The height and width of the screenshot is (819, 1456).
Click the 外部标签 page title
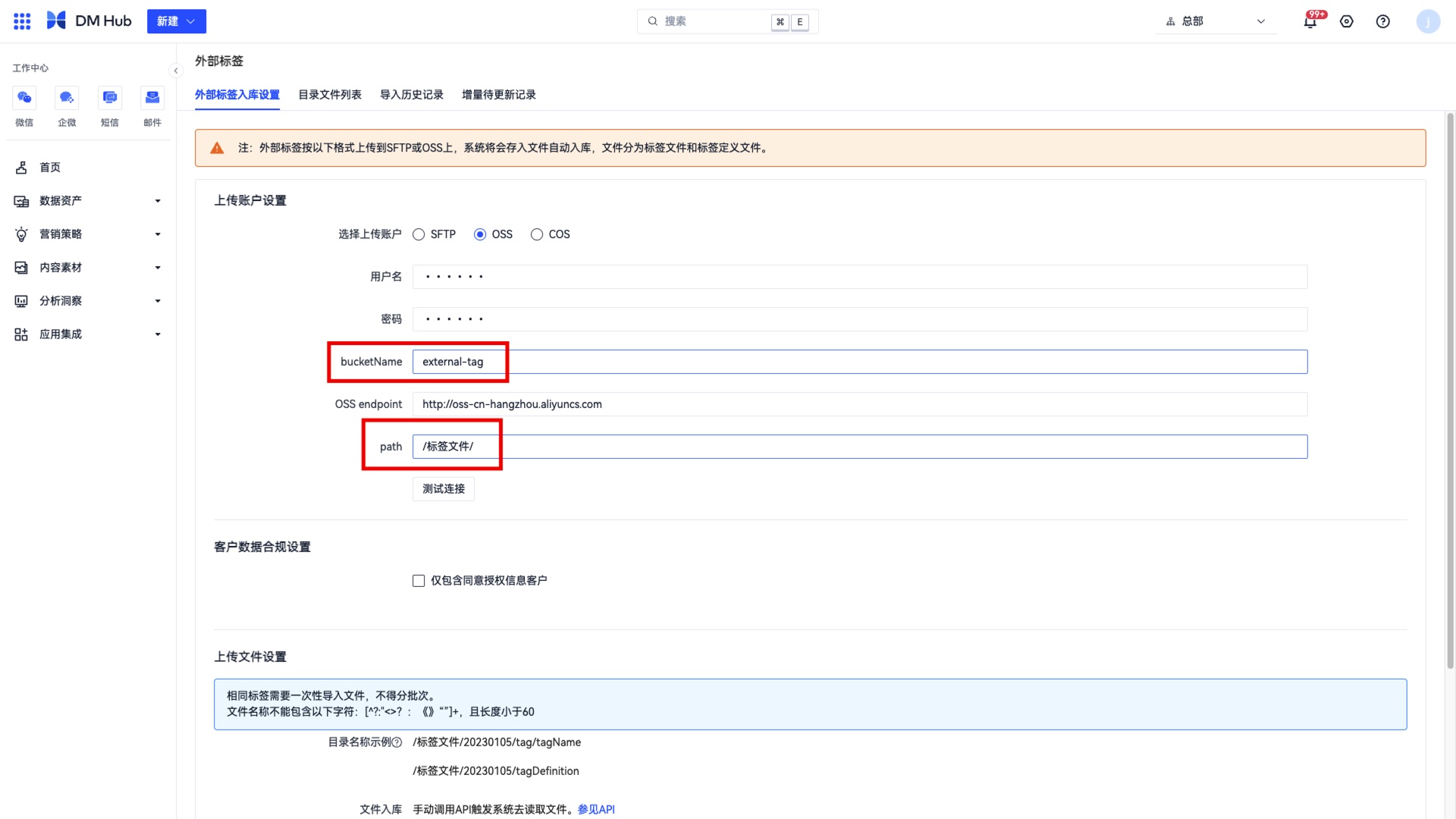(x=219, y=61)
